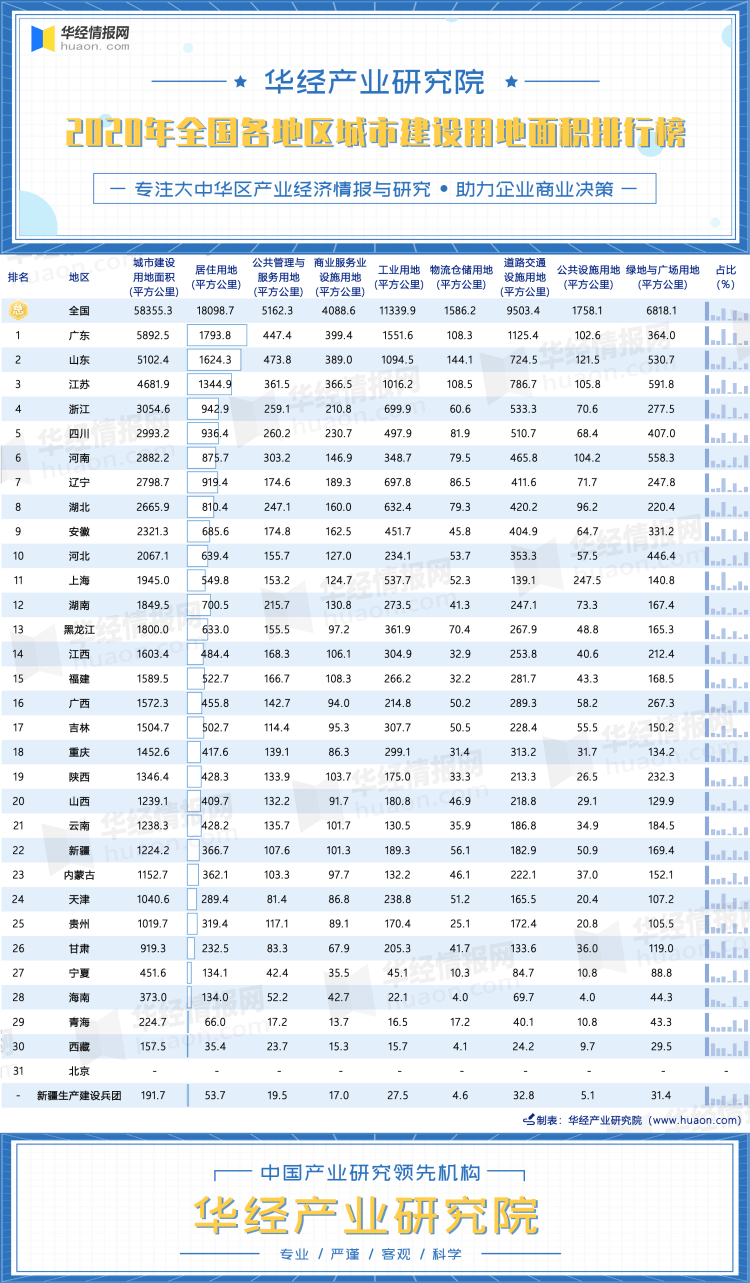
Task: Click 江西 total area value 1603.4
Action: coord(153,653)
